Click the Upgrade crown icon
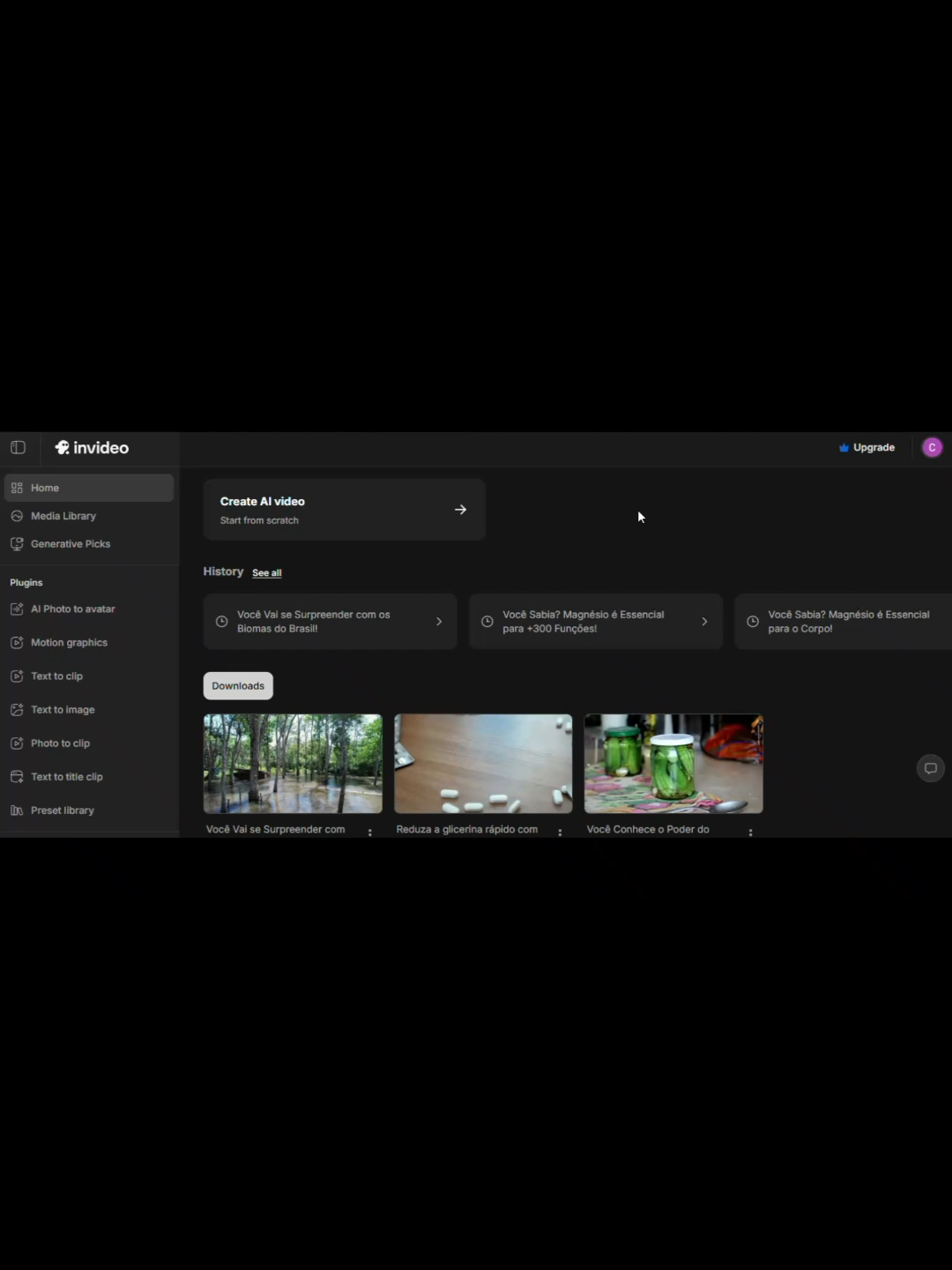 (844, 448)
